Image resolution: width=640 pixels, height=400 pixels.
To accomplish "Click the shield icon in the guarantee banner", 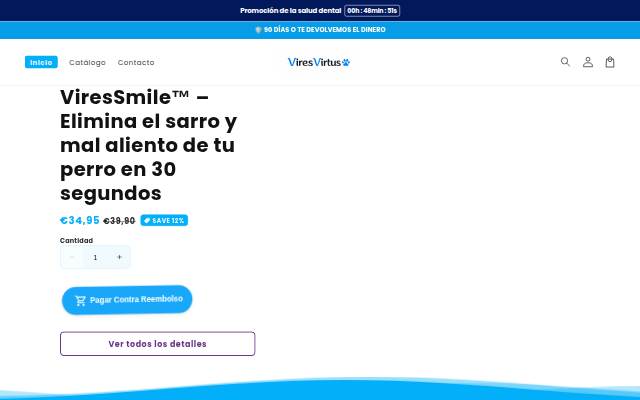I will [258, 30].
